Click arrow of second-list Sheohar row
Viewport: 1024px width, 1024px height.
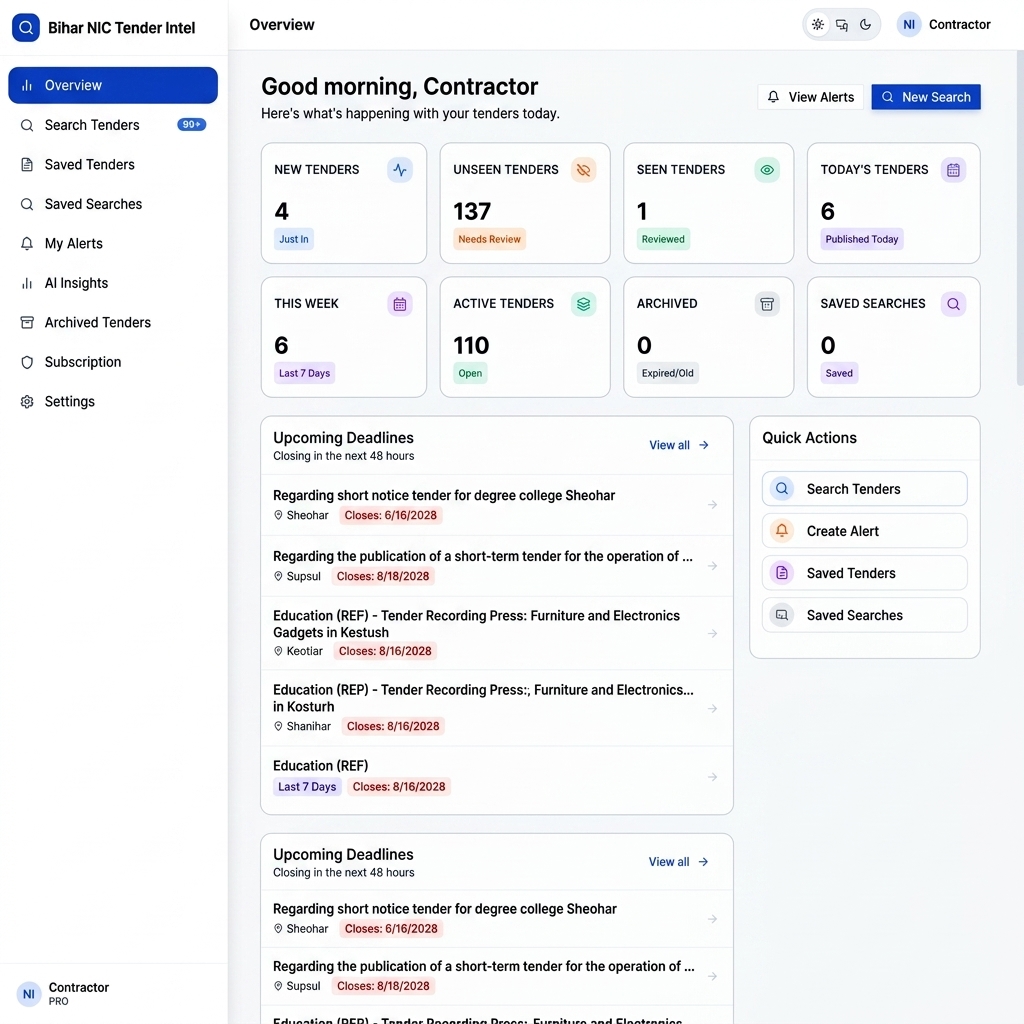click(x=712, y=919)
